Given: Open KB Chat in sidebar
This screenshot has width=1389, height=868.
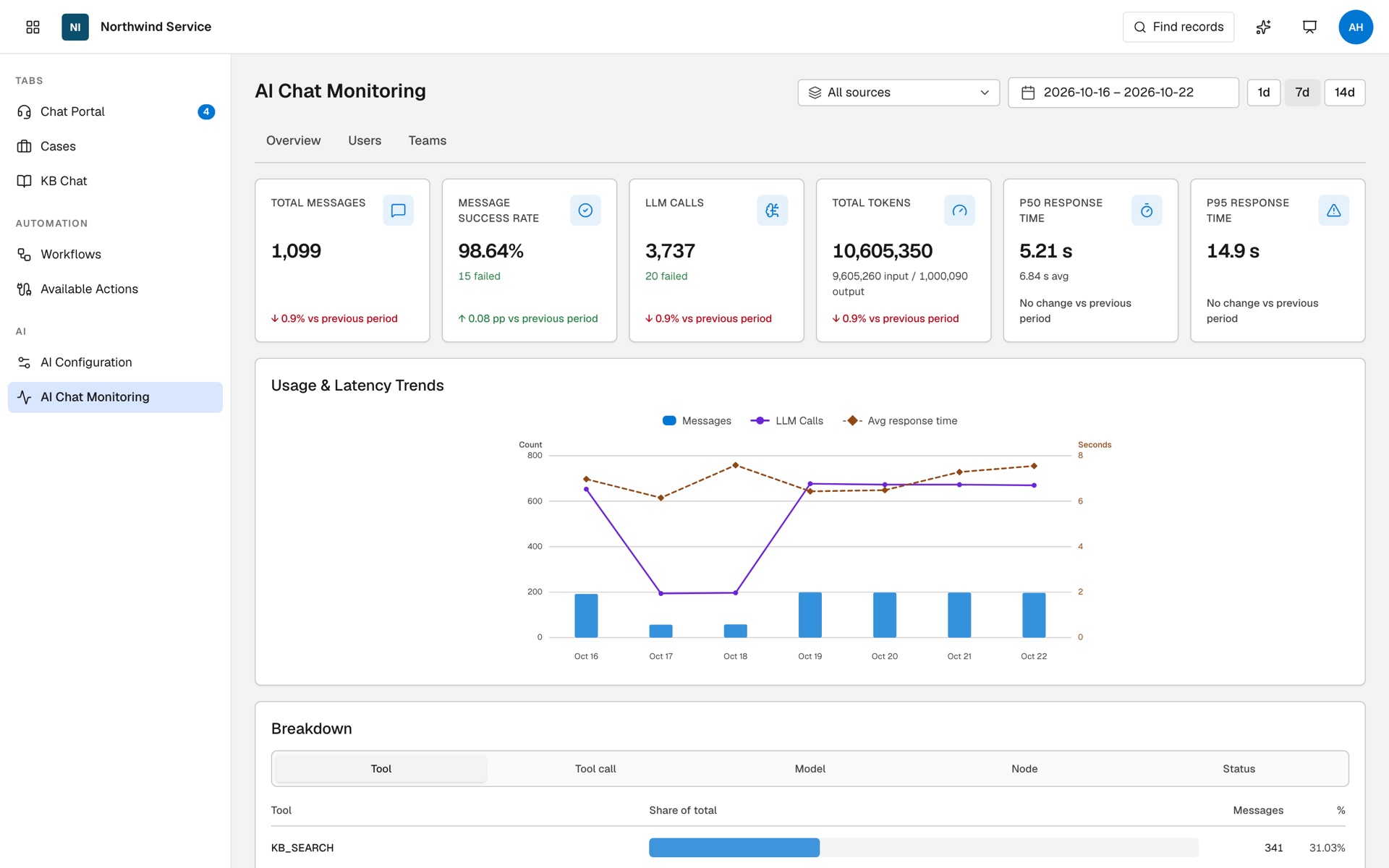Looking at the screenshot, I should [x=115, y=181].
